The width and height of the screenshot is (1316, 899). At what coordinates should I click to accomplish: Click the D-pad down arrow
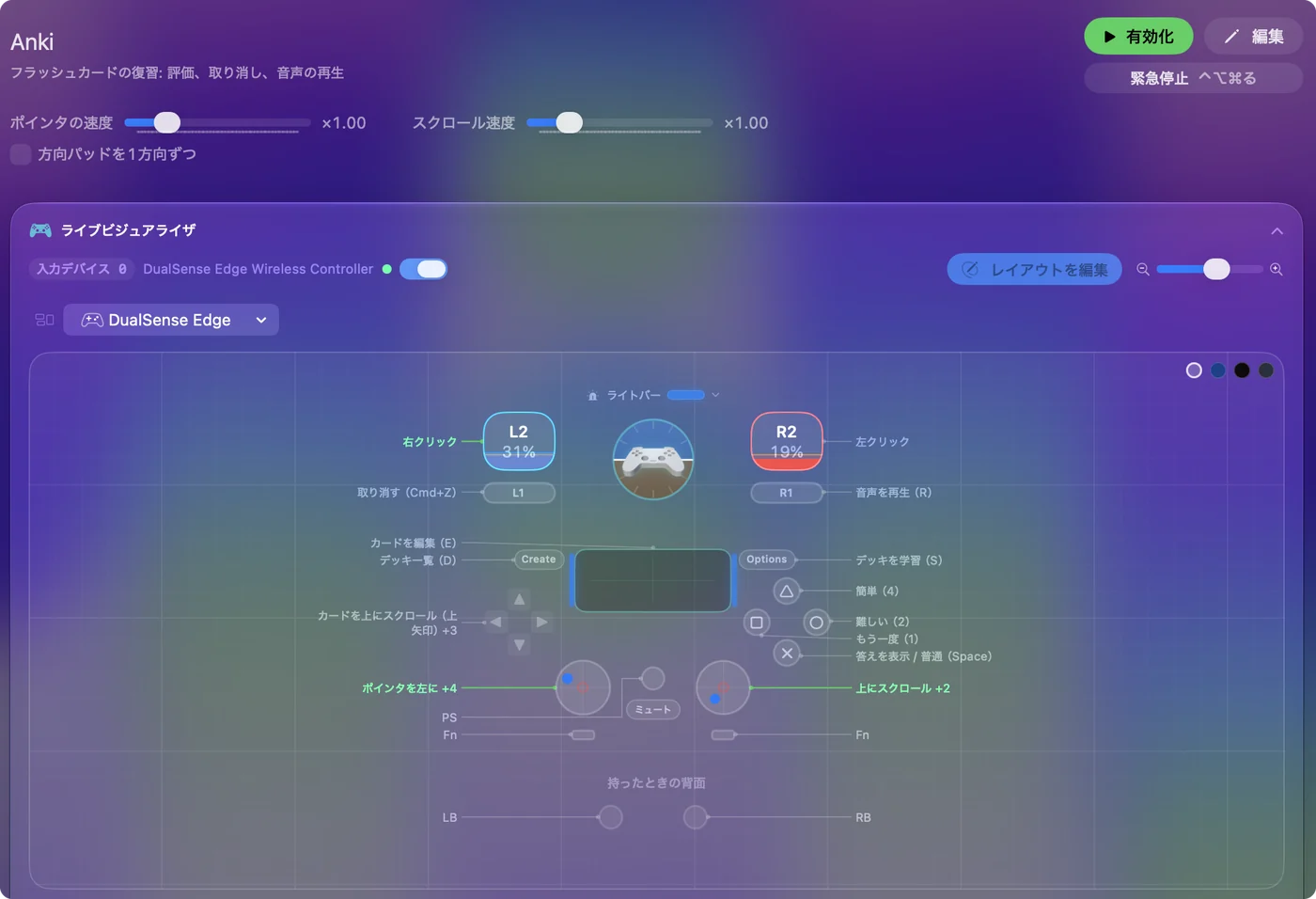519,645
